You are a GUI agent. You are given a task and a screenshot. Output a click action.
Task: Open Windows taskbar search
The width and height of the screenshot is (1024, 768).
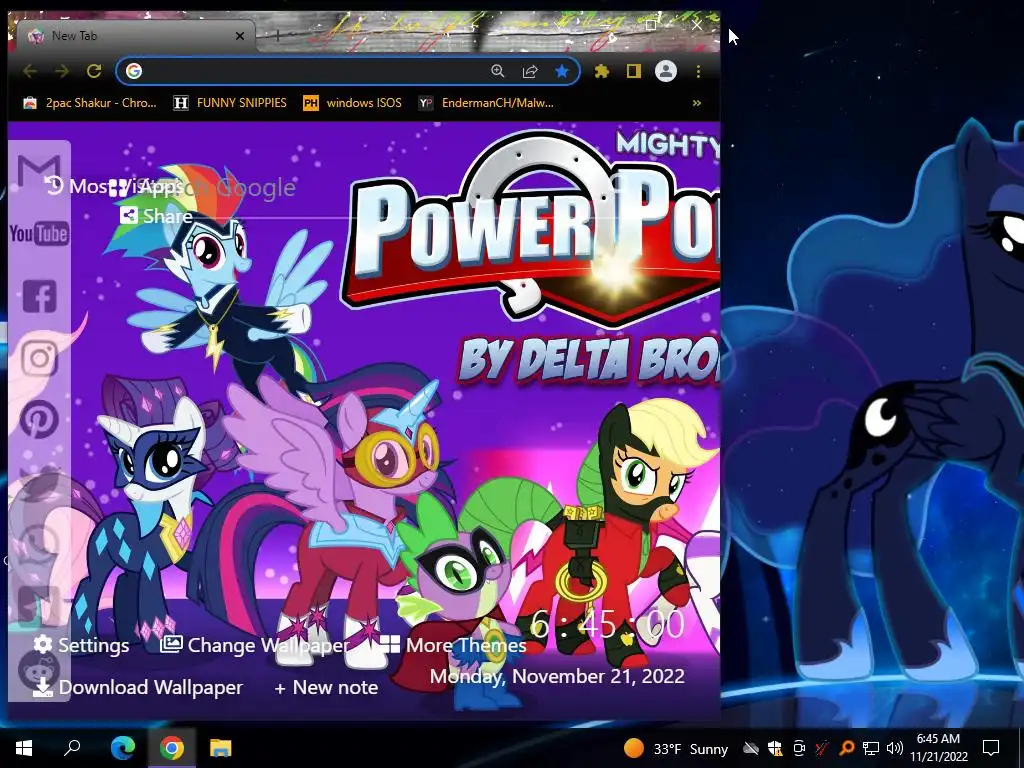point(72,748)
